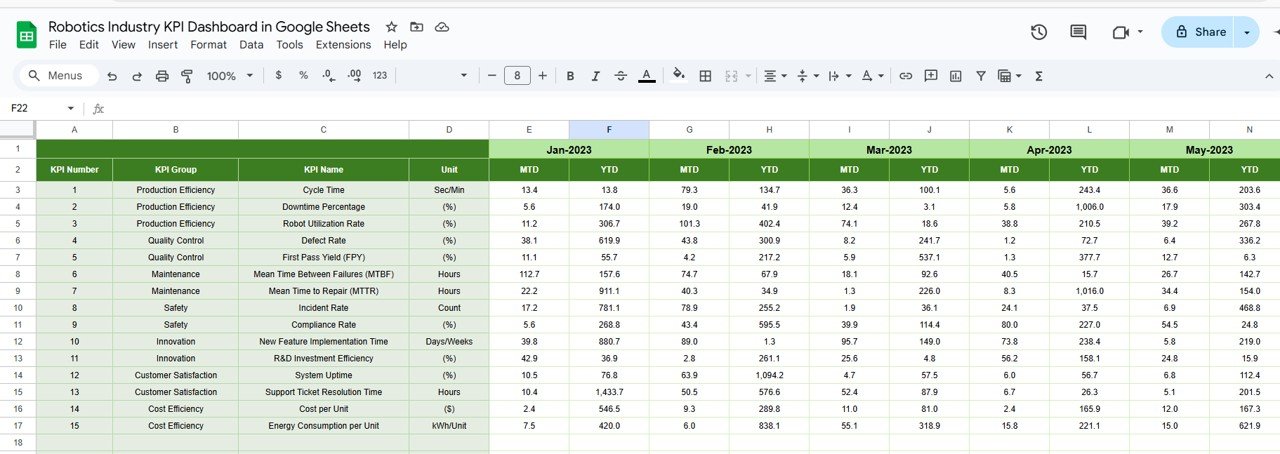1280x454 pixels.
Task: Format as percent
Action: (x=303, y=76)
